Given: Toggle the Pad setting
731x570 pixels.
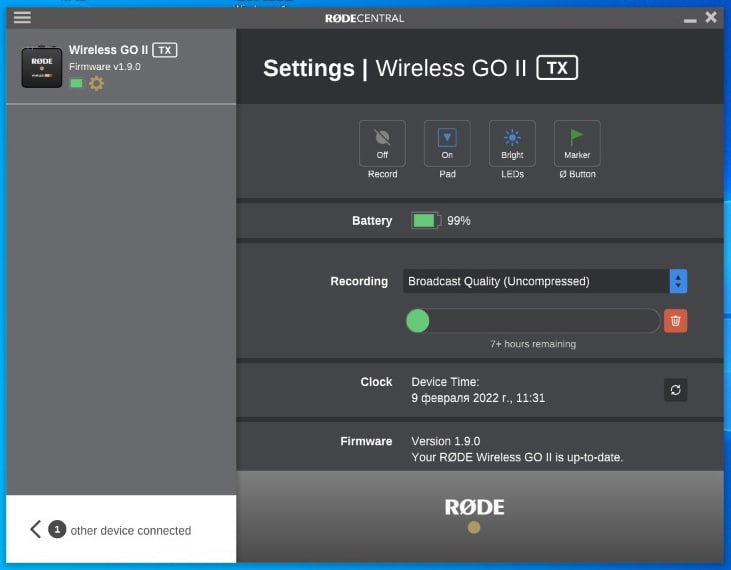Looking at the screenshot, I should point(447,144).
